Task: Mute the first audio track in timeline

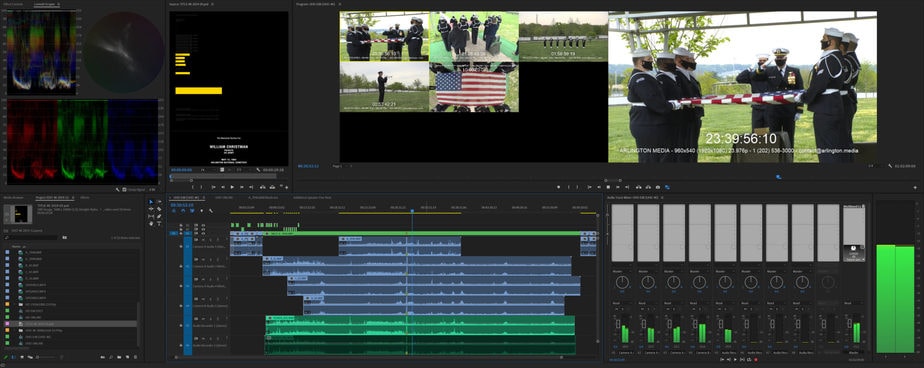Action: tap(203, 240)
